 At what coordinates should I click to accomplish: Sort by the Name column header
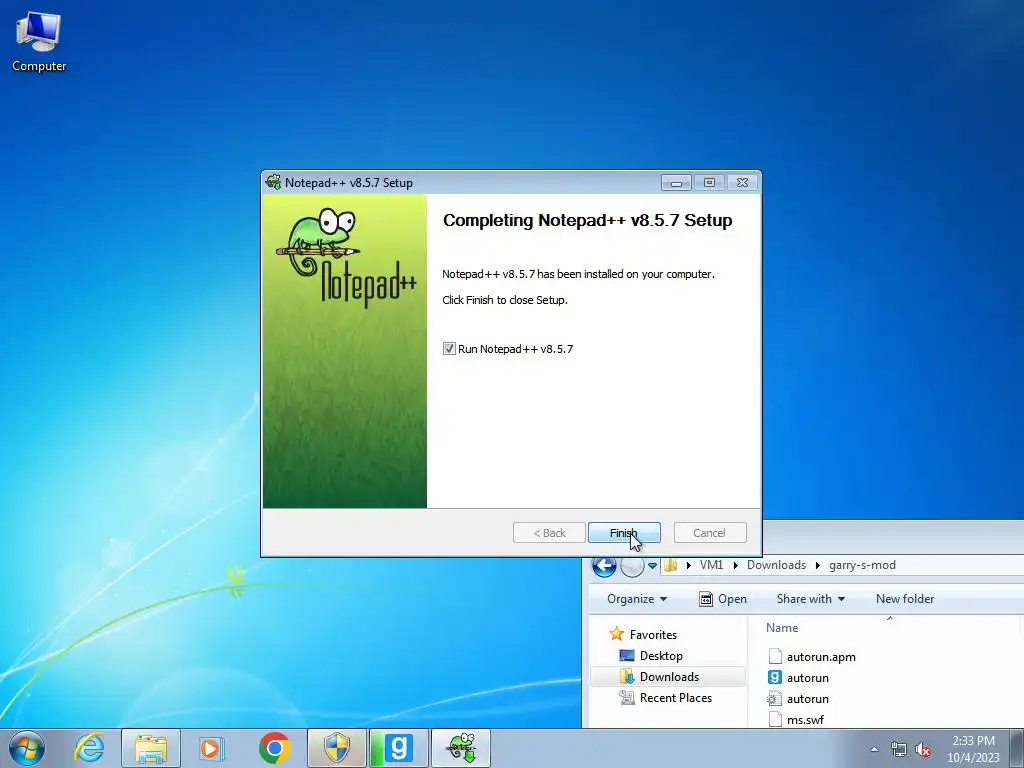782,628
